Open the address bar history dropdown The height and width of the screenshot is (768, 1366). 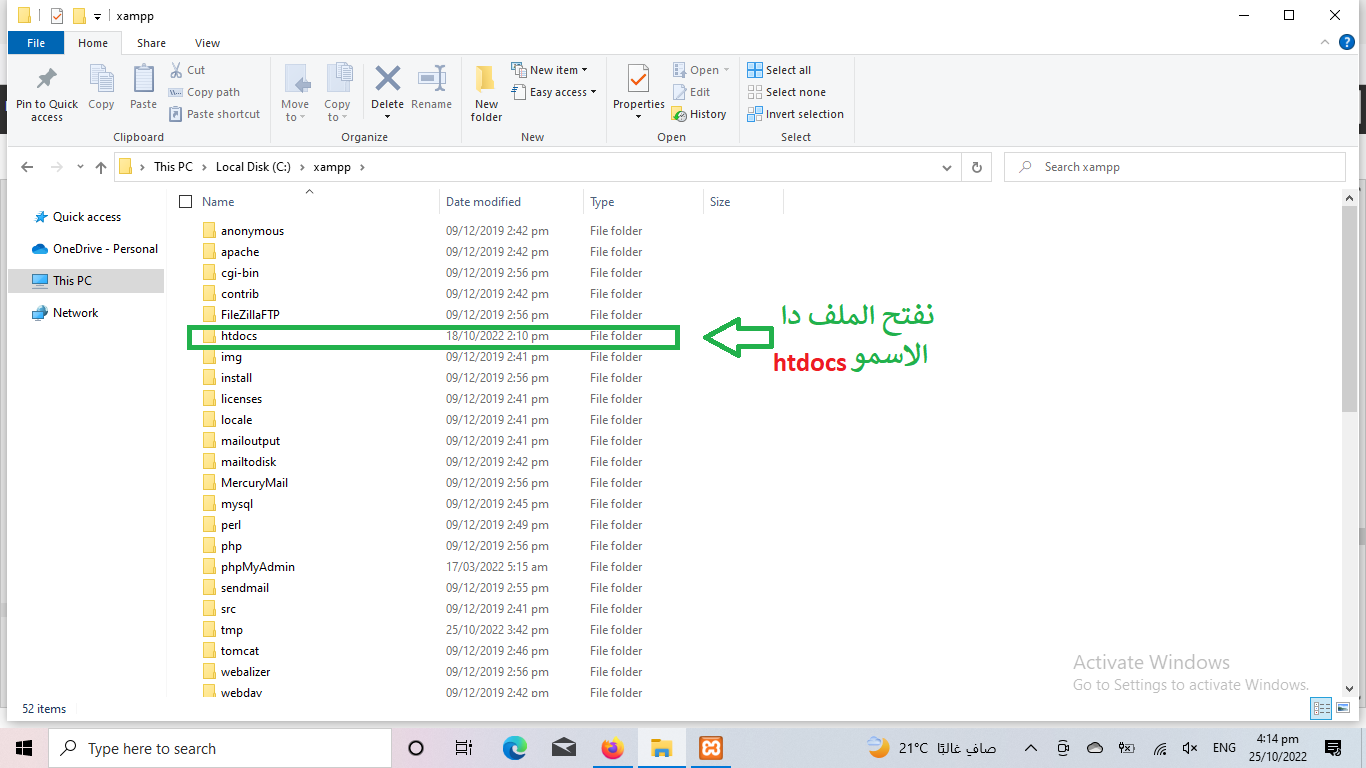click(948, 167)
